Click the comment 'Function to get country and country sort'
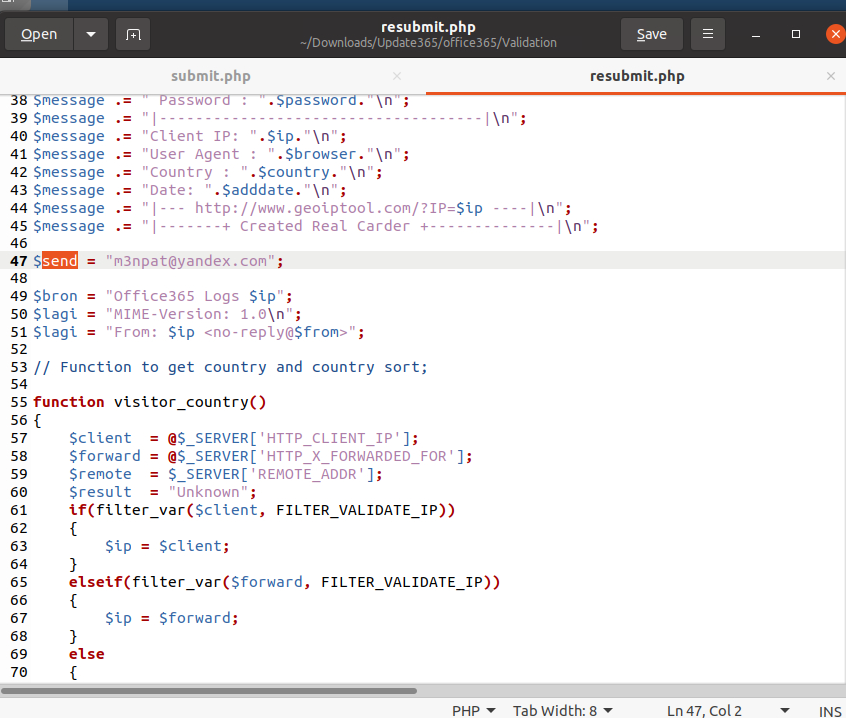The width and height of the screenshot is (846, 718). pyautogui.click(x=243, y=367)
